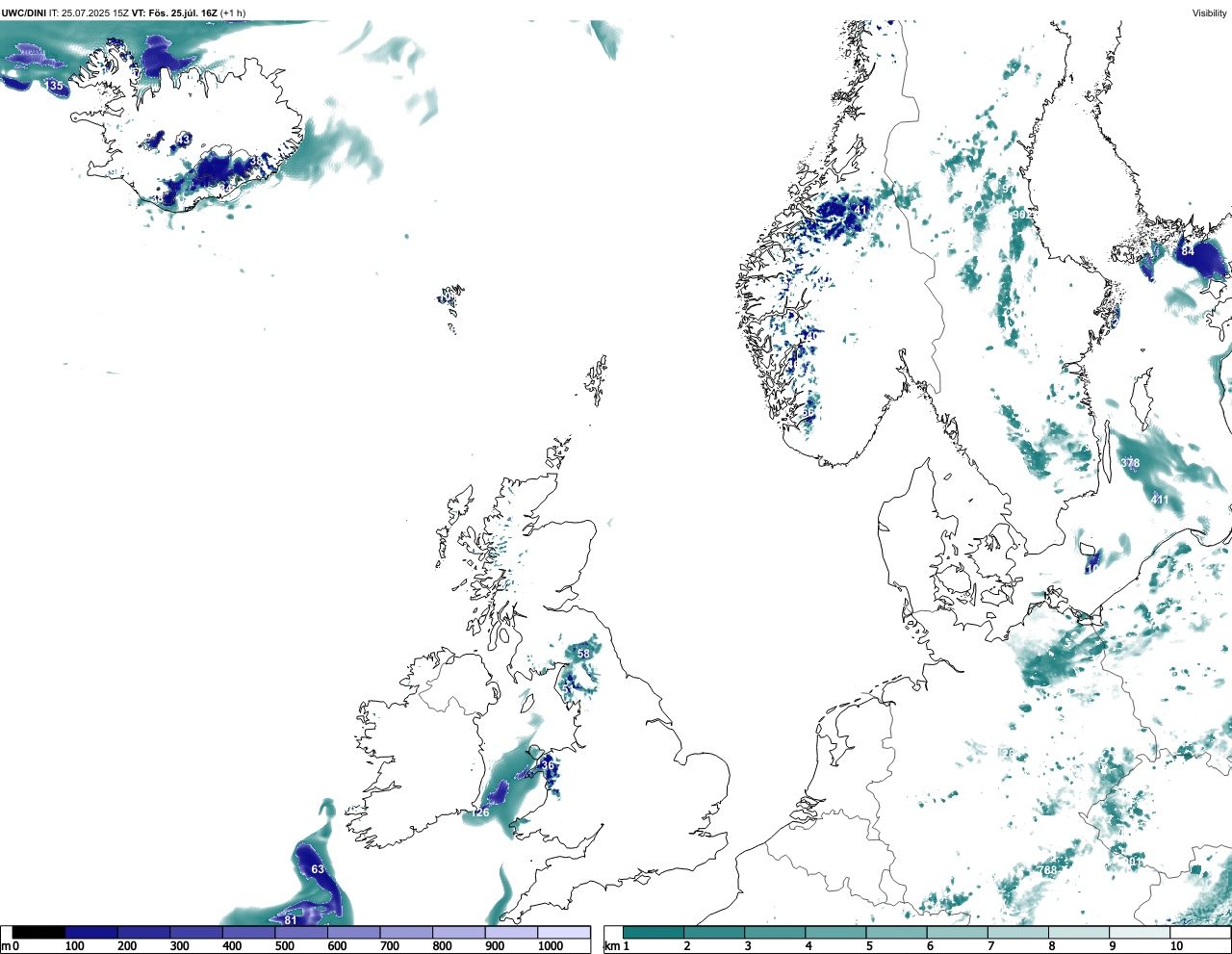Click the dark teal 1–2 km legend swatch
The height and width of the screenshot is (954, 1232).
point(654,932)
